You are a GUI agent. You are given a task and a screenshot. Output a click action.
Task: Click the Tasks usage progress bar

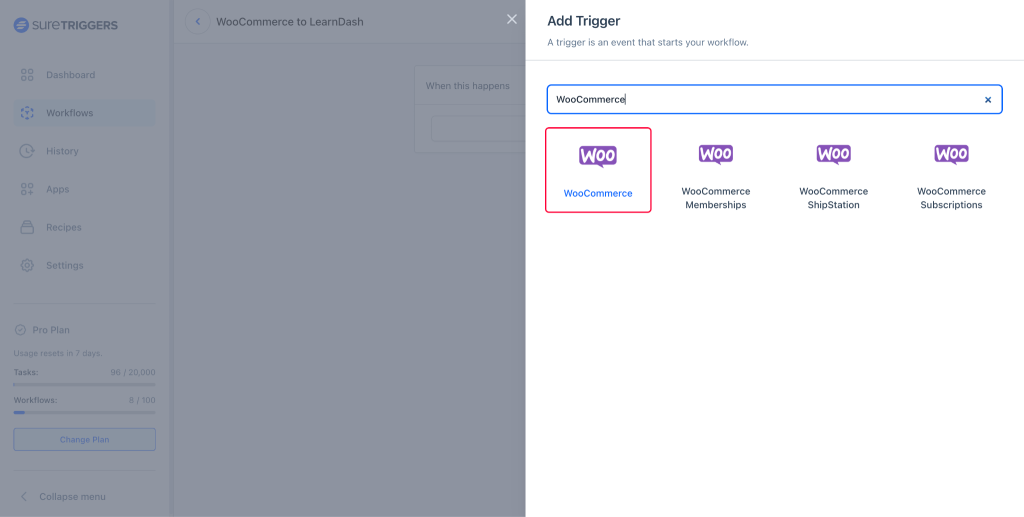tap(84, 384)
